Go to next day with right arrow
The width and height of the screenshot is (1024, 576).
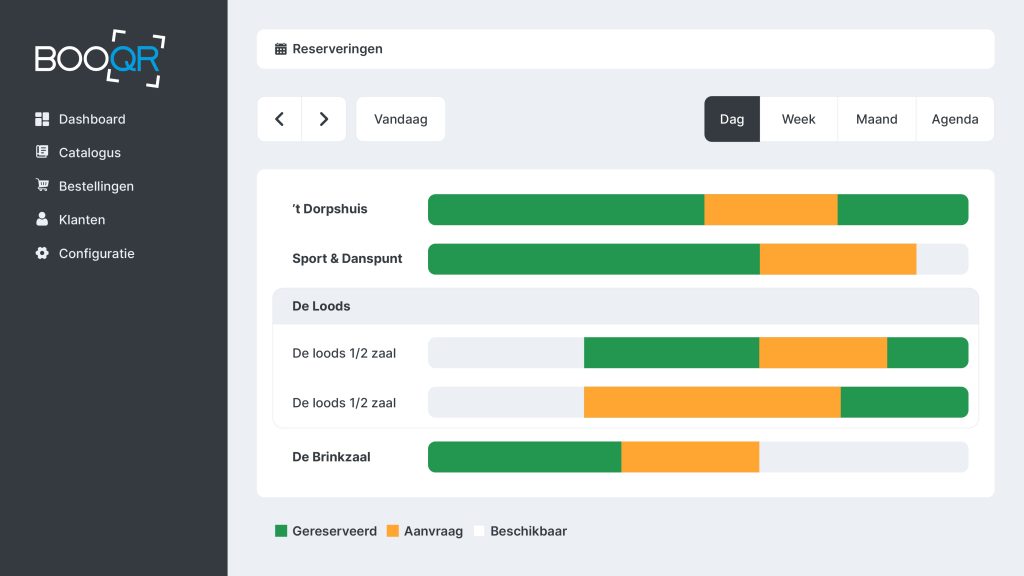point(324,119)
